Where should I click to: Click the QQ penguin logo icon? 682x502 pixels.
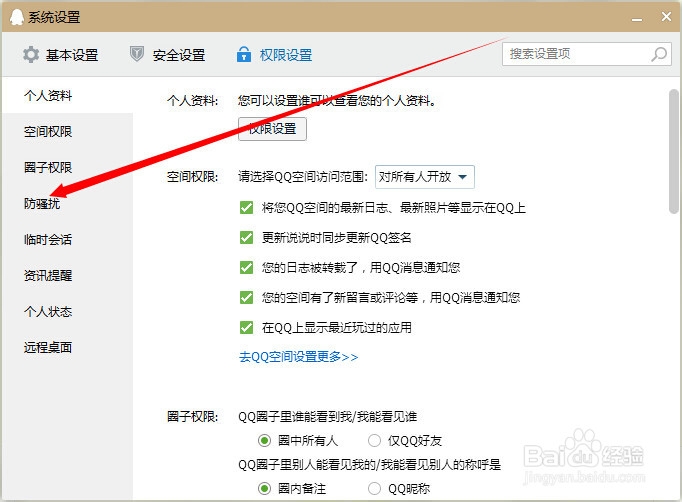16,17
